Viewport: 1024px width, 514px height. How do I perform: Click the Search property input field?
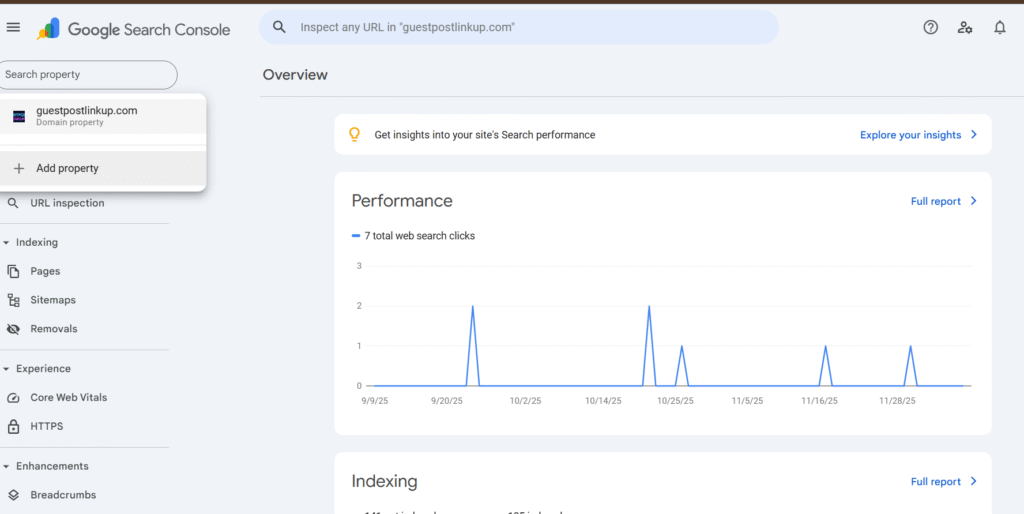click(x=88, y=75)
